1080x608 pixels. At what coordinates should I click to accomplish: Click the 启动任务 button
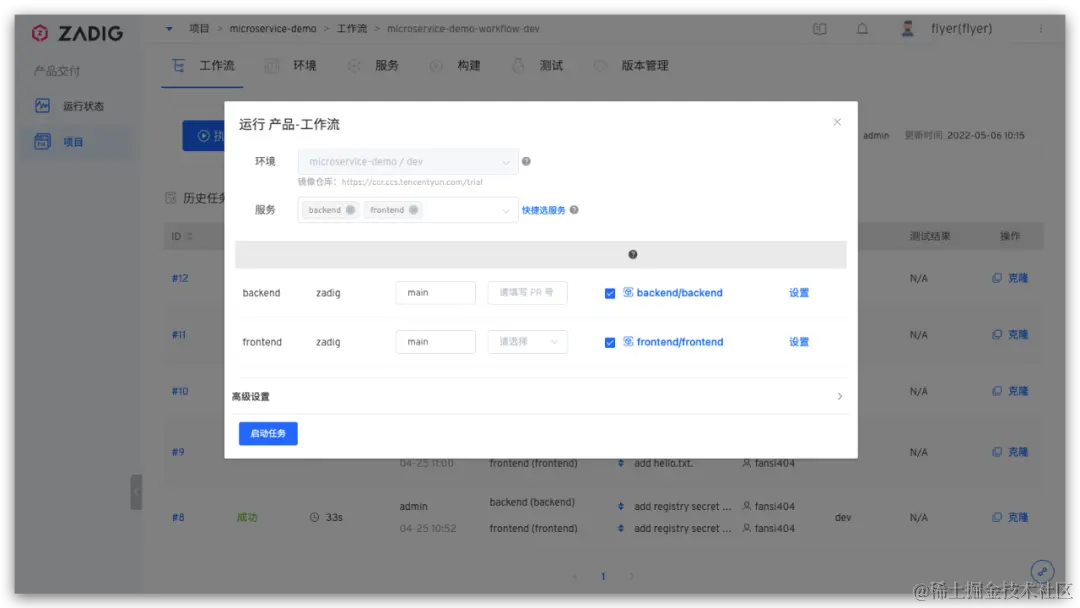coord(268,433)
